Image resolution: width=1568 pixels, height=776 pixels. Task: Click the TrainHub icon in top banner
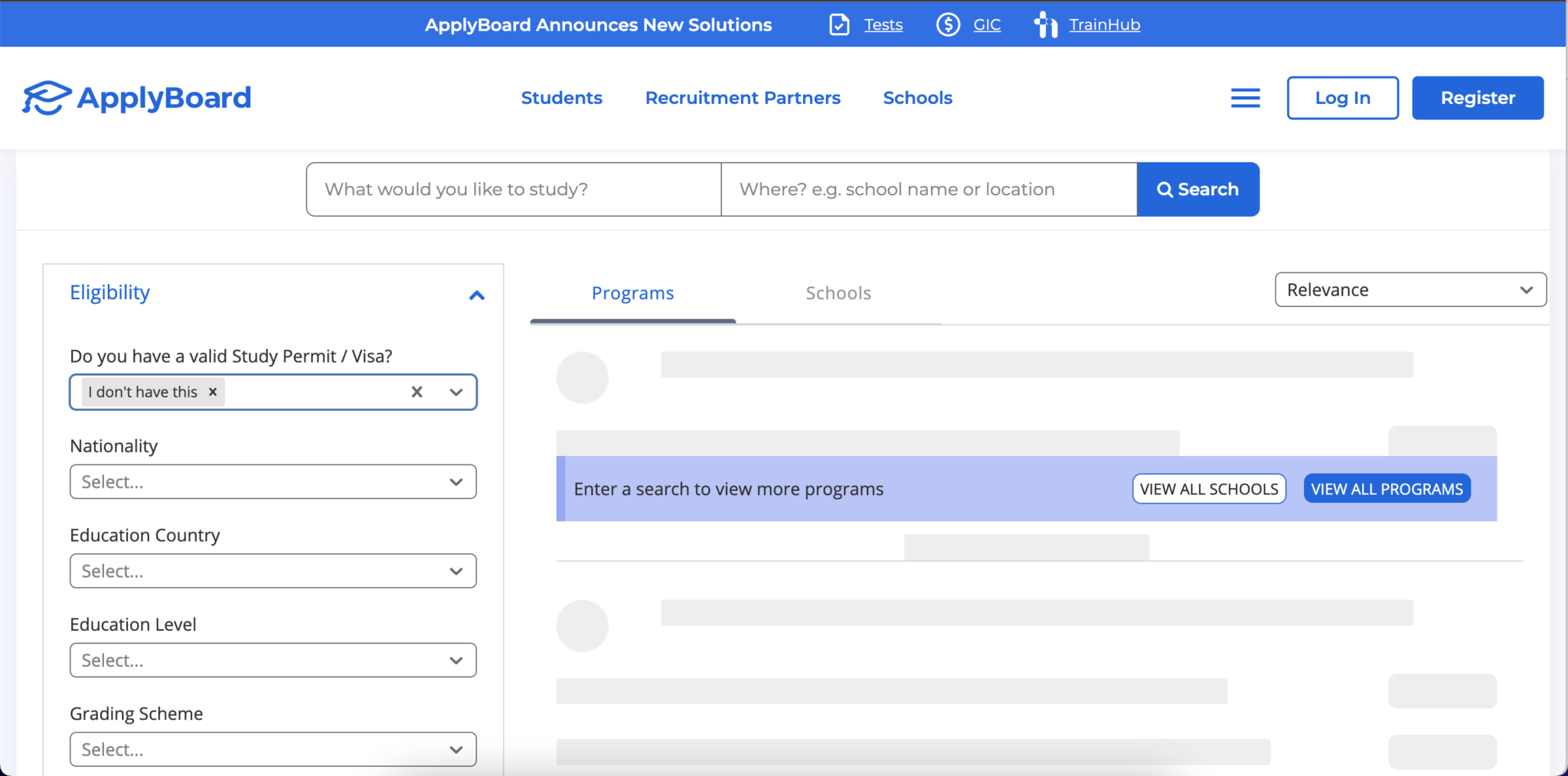1047,24
